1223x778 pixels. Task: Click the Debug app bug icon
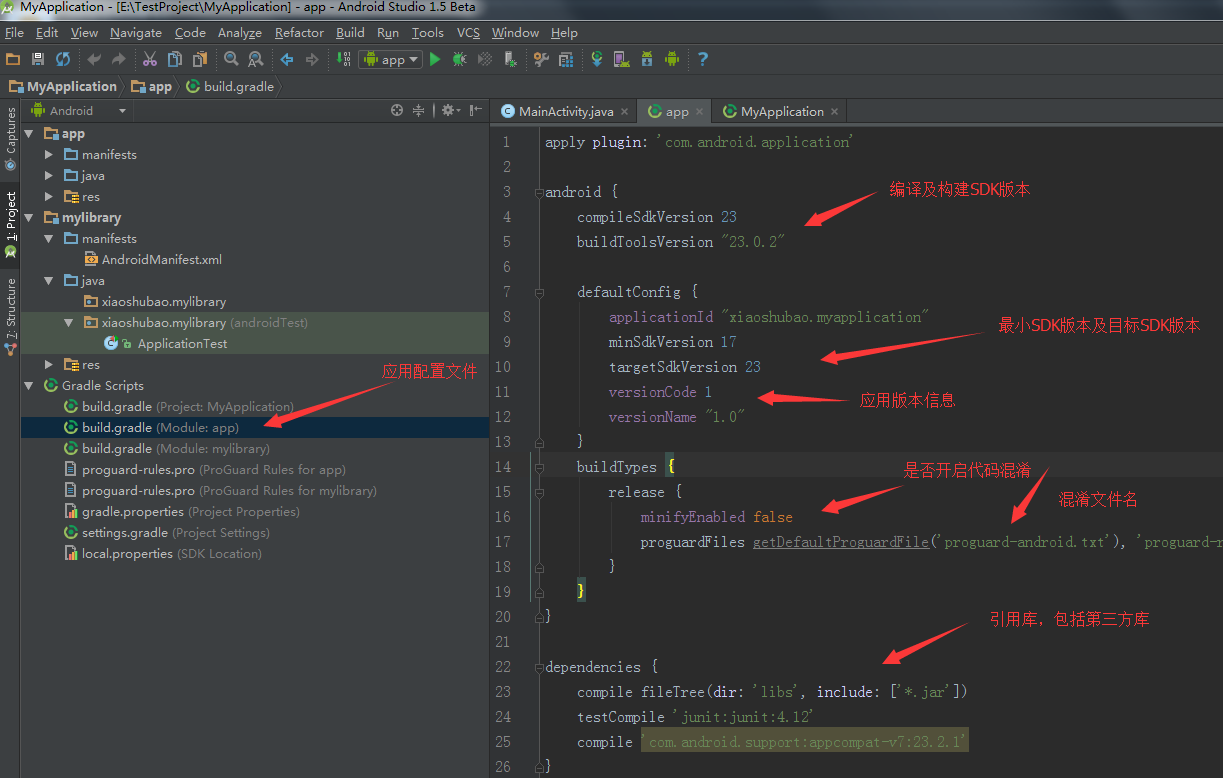coord(459,60)
